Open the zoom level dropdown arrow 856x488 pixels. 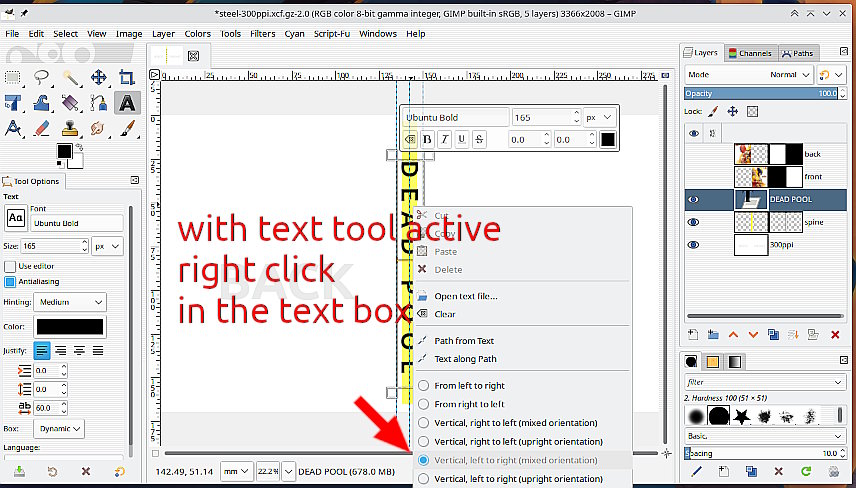point(289,471)
